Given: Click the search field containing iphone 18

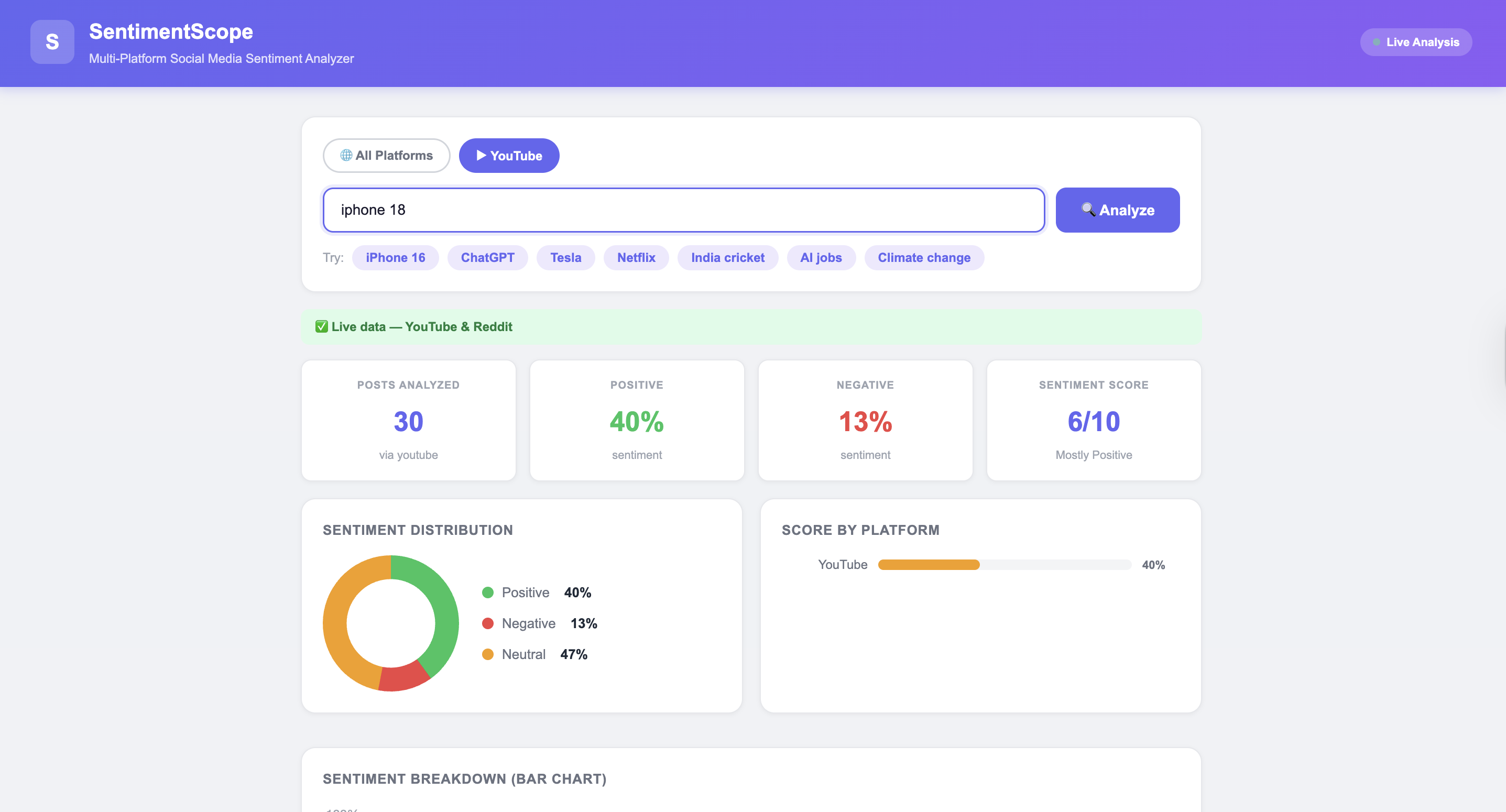Looking at the screenshot, I should tap(683, 210).
